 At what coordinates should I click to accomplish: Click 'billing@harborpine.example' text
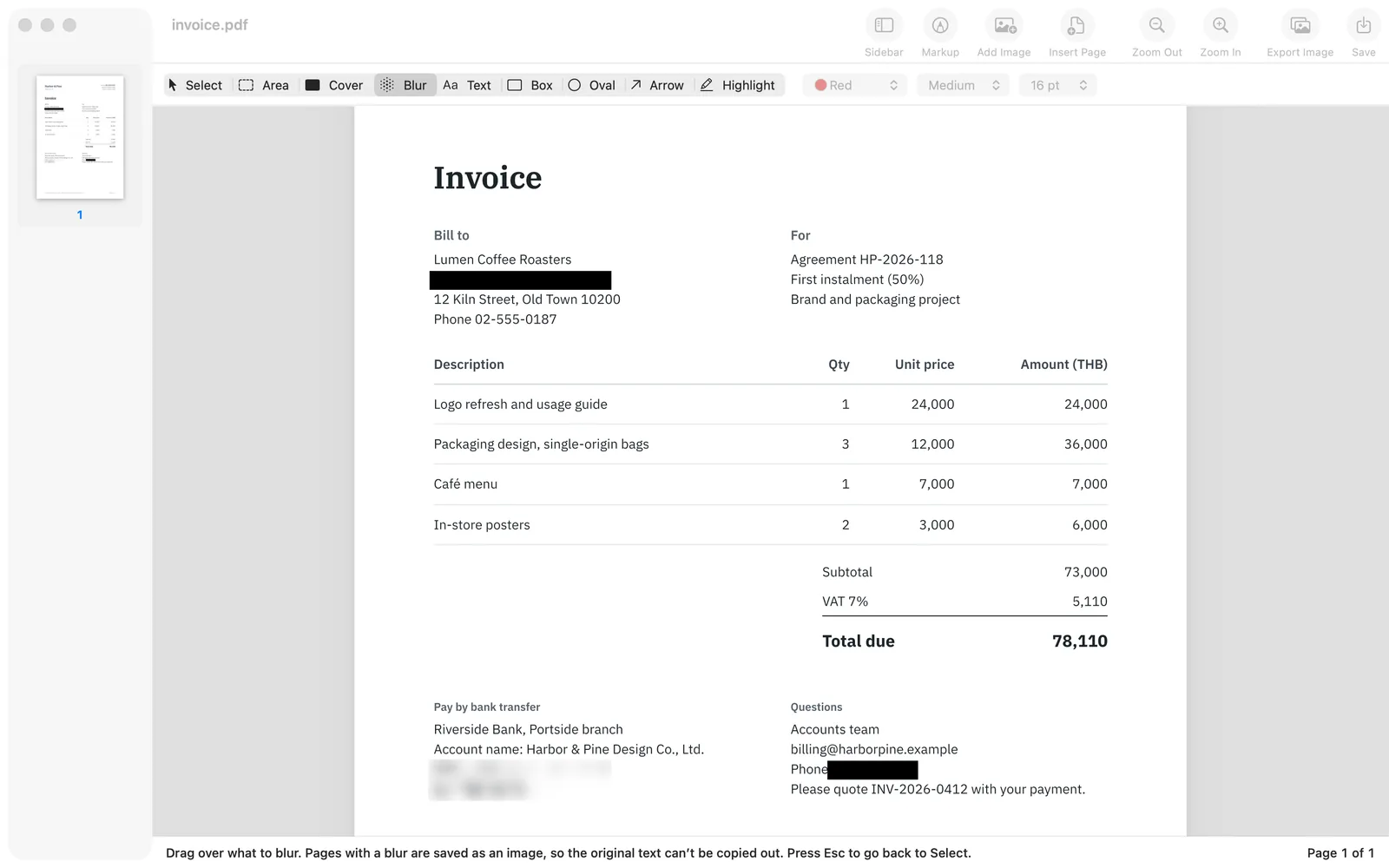tap(874, 749)
